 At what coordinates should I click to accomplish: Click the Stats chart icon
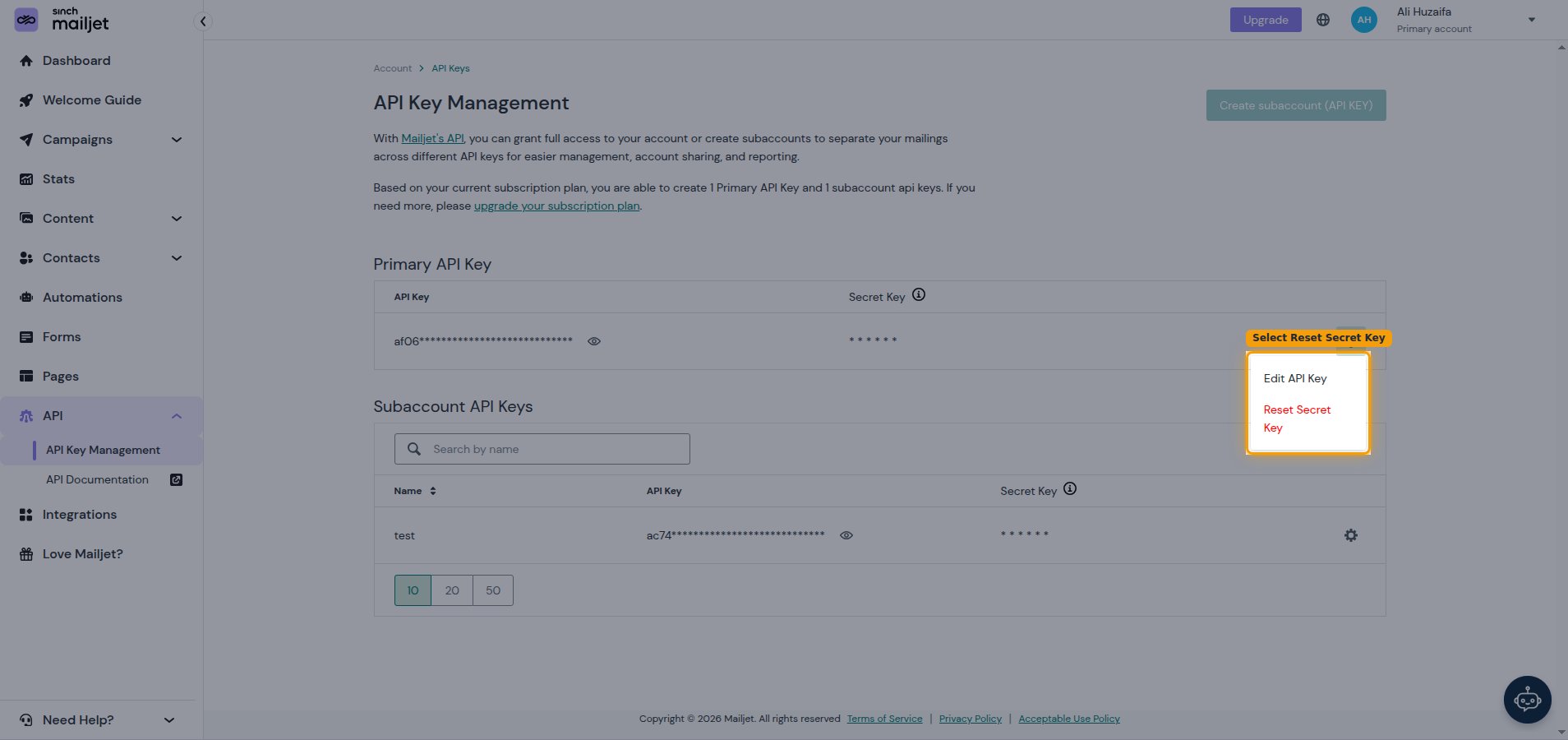point(26,179)
